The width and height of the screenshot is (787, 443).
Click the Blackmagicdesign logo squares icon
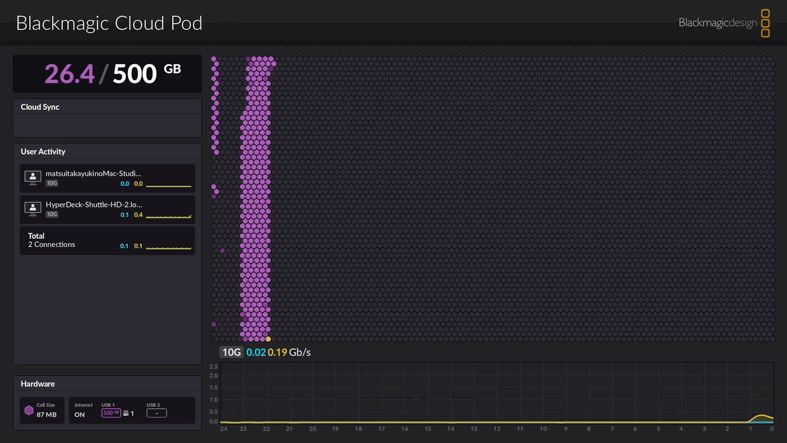tap(765, 23)
